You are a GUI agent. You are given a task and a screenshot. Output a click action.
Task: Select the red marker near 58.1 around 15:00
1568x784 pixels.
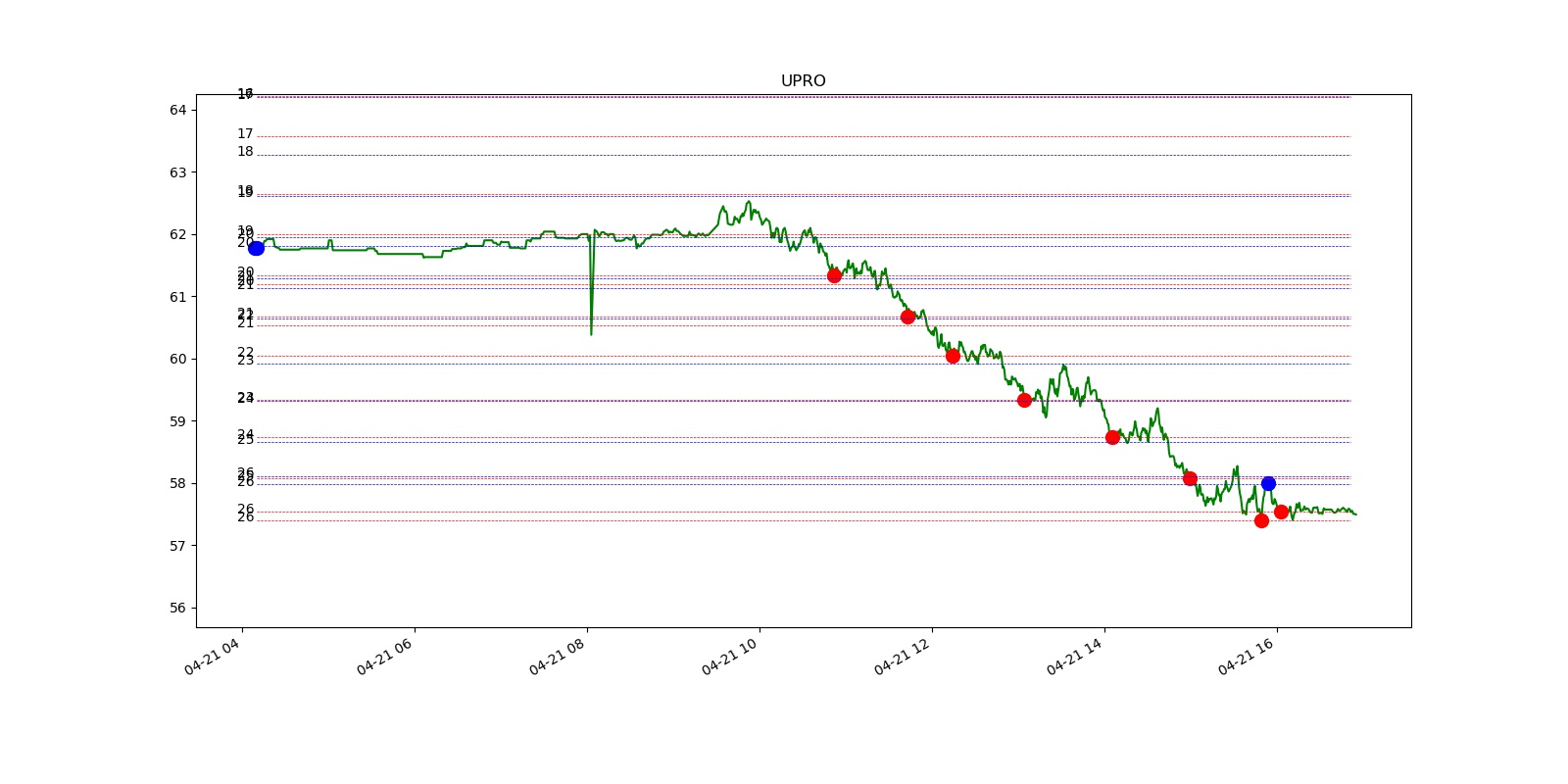(x=1190, y=478)
